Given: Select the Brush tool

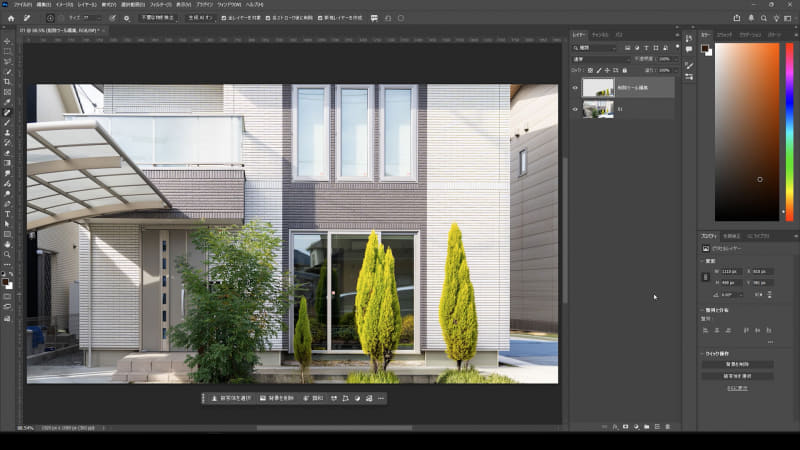Looking at the screenshot, I should point(7,123).
